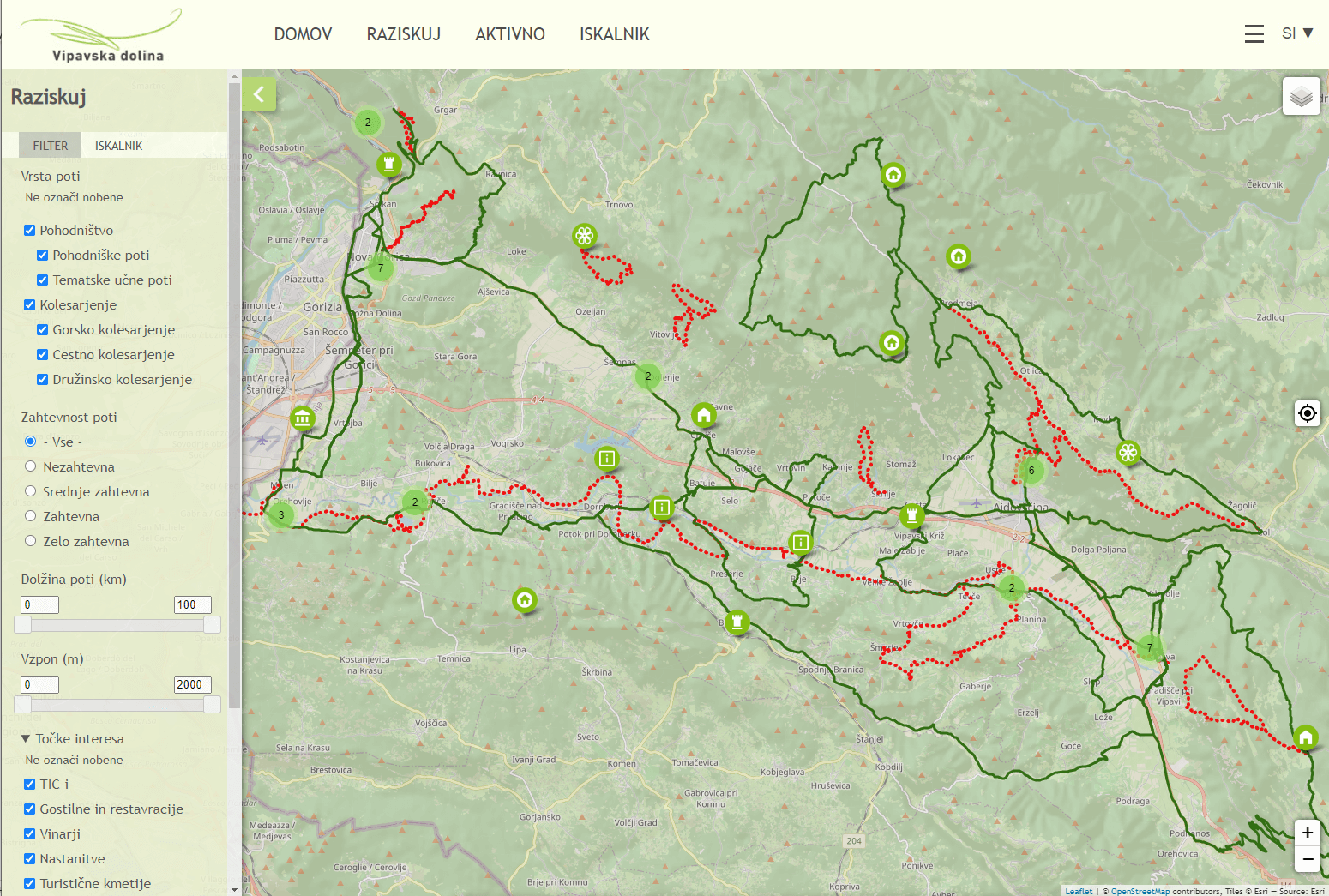Click the tower icon near Ajdovščina

[911, 516]
